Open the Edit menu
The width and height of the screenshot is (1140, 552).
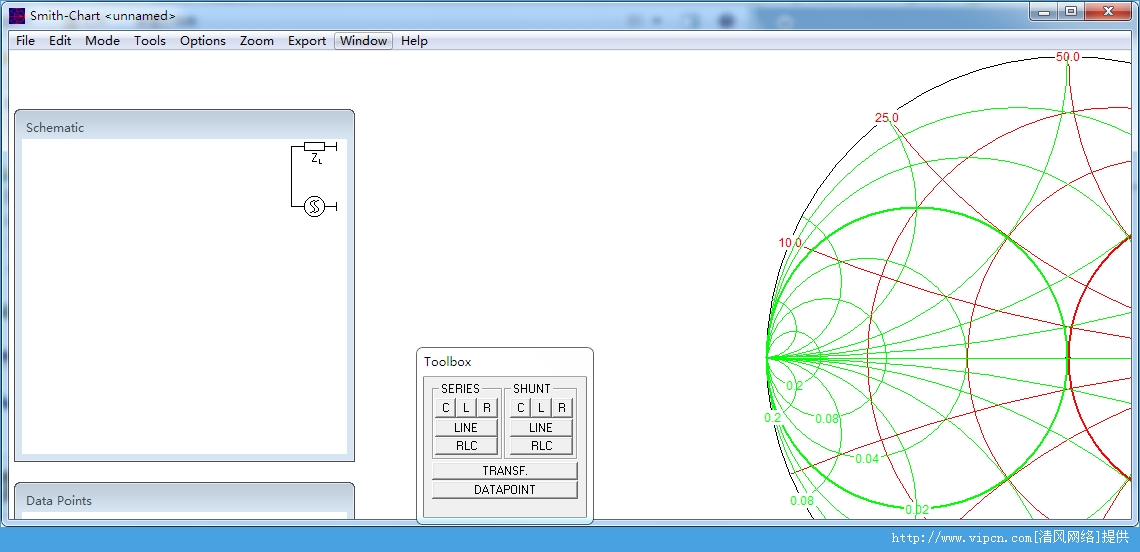[x=60, y=41]
